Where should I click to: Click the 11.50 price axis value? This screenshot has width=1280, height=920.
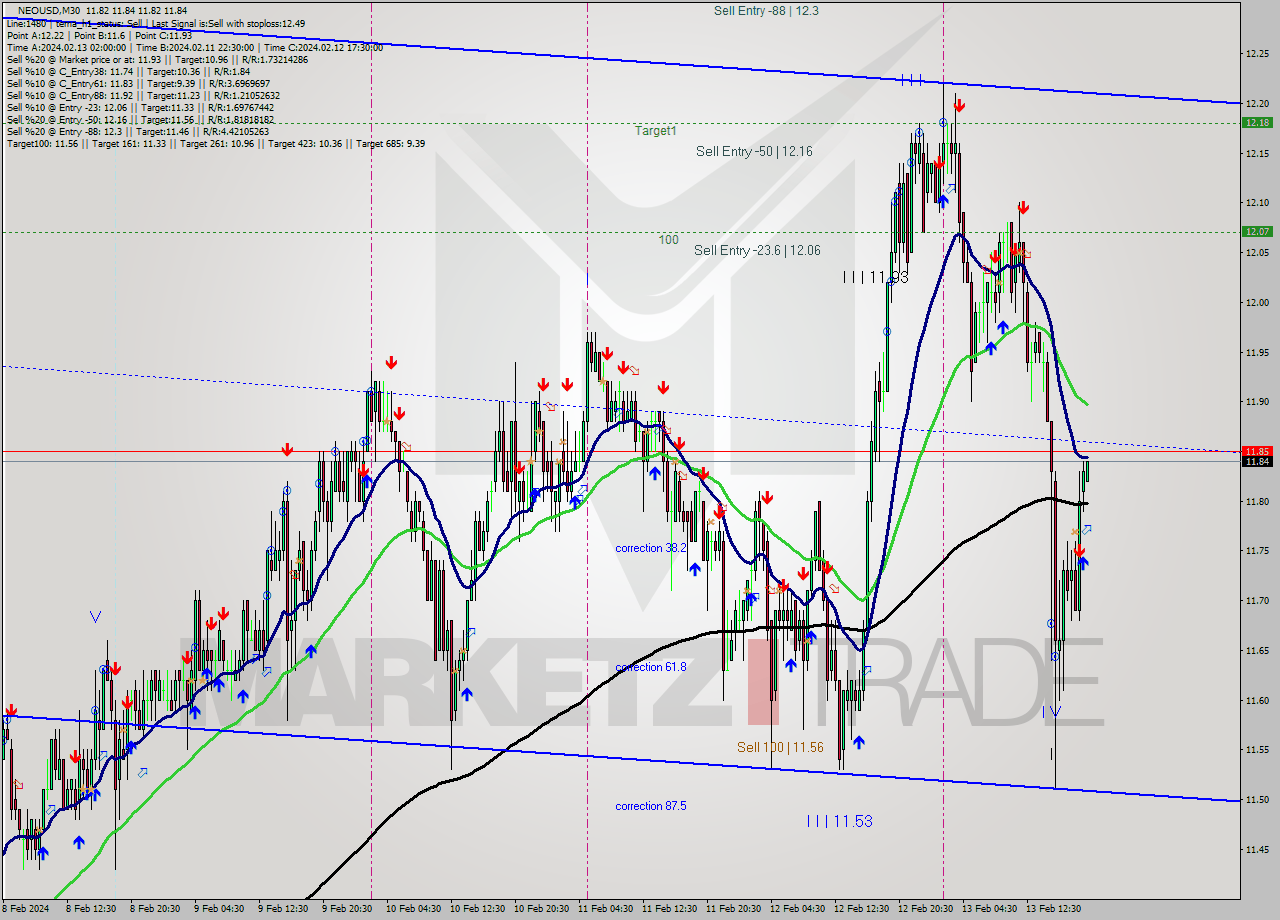pos(1257,800)
